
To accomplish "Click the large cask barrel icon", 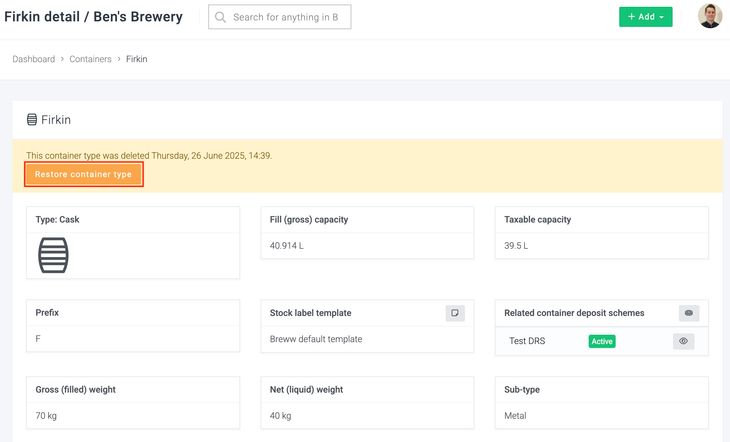I will pyautogui.click(x=53, y=255).
